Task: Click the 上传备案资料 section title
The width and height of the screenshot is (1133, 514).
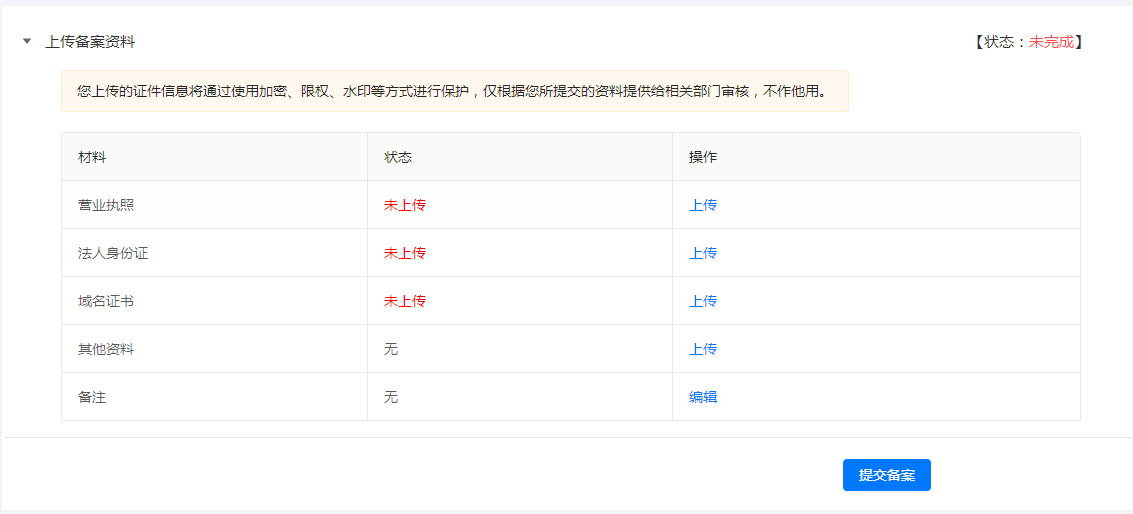Action: (x=90, y=42)
